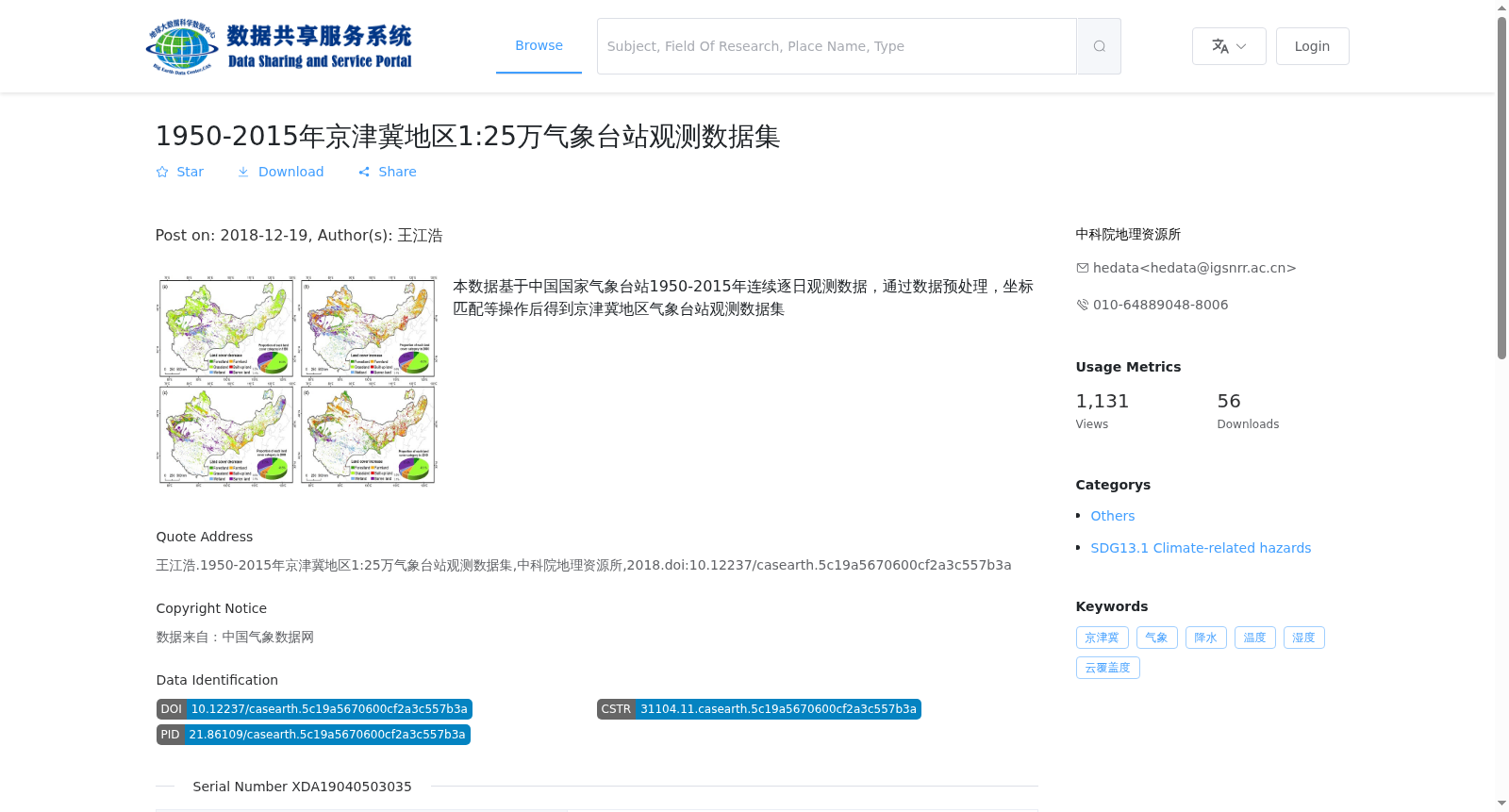Click phone number 010-64889048-8006

click(x=1160, y=305)
